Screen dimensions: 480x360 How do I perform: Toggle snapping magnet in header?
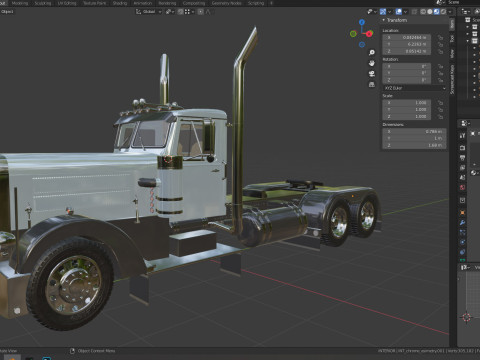(180, 12)
